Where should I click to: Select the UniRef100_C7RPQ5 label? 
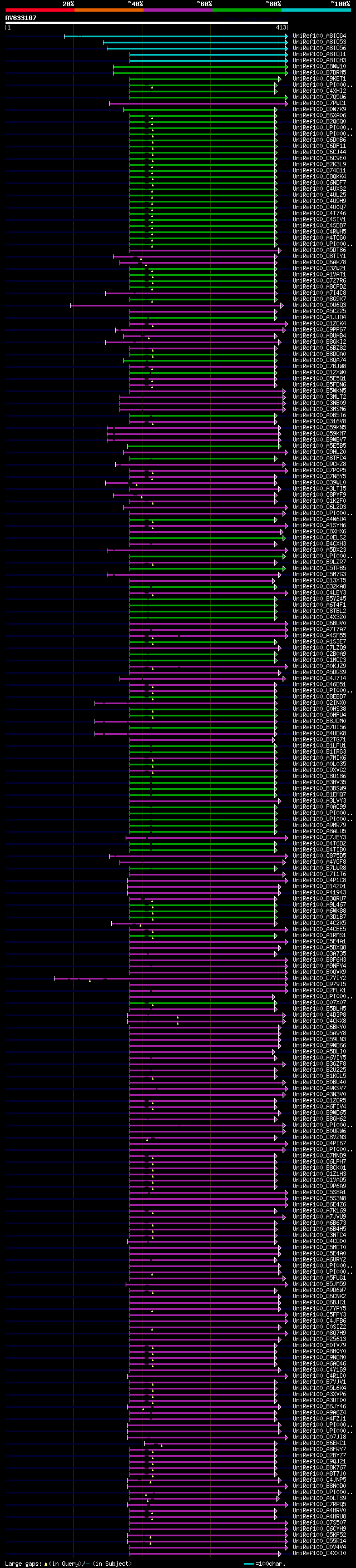(319, 1504)
